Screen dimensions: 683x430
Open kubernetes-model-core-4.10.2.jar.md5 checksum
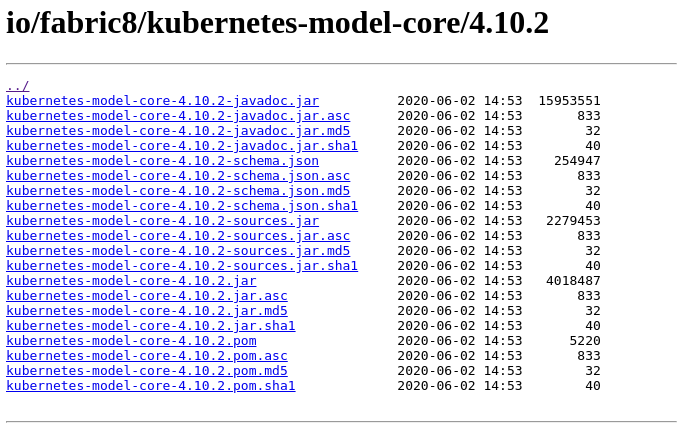coord(147,311)
